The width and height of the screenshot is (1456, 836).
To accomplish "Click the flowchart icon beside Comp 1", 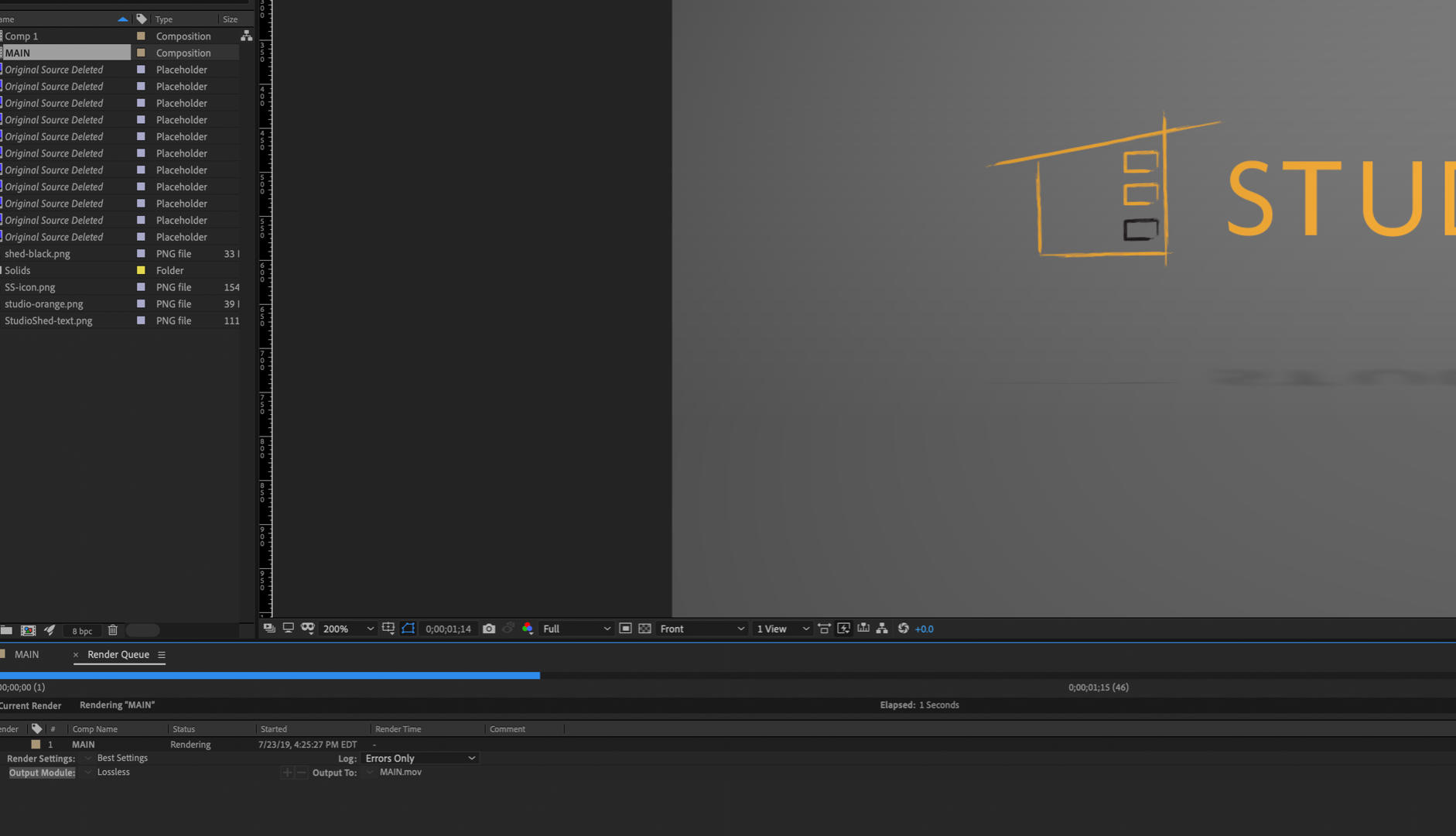I will [246, 36].
